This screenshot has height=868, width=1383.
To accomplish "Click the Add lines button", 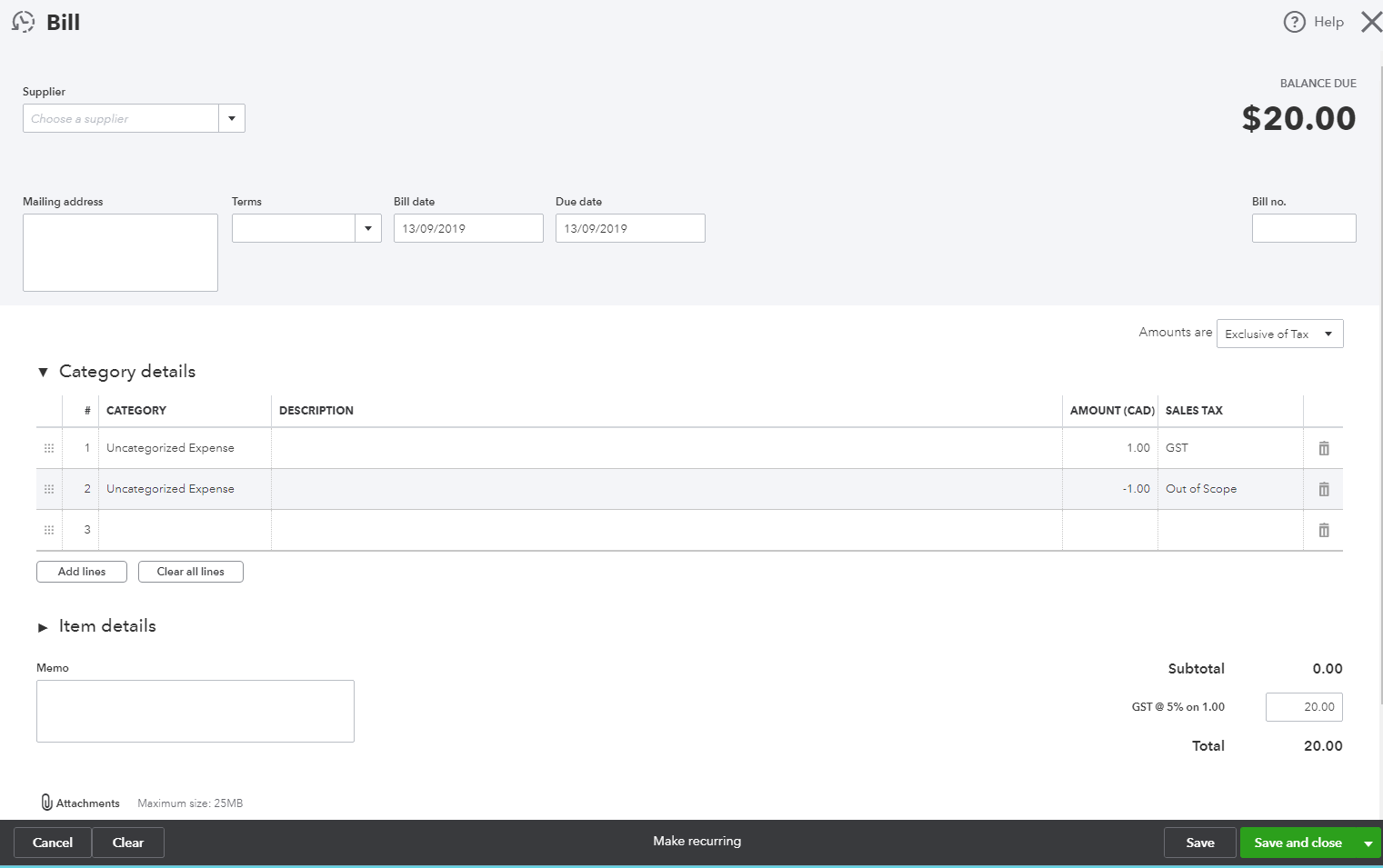I will pos(82,572).
